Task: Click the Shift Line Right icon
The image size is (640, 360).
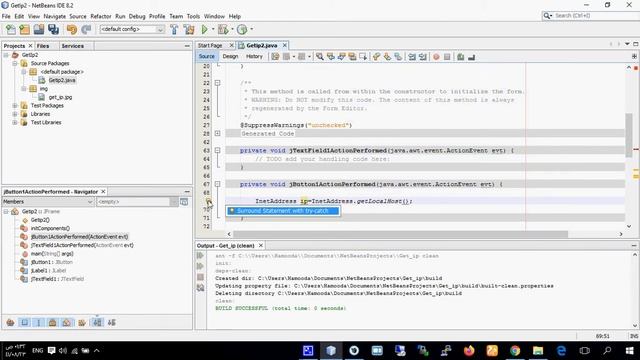Action: click(x=422, y=57)
